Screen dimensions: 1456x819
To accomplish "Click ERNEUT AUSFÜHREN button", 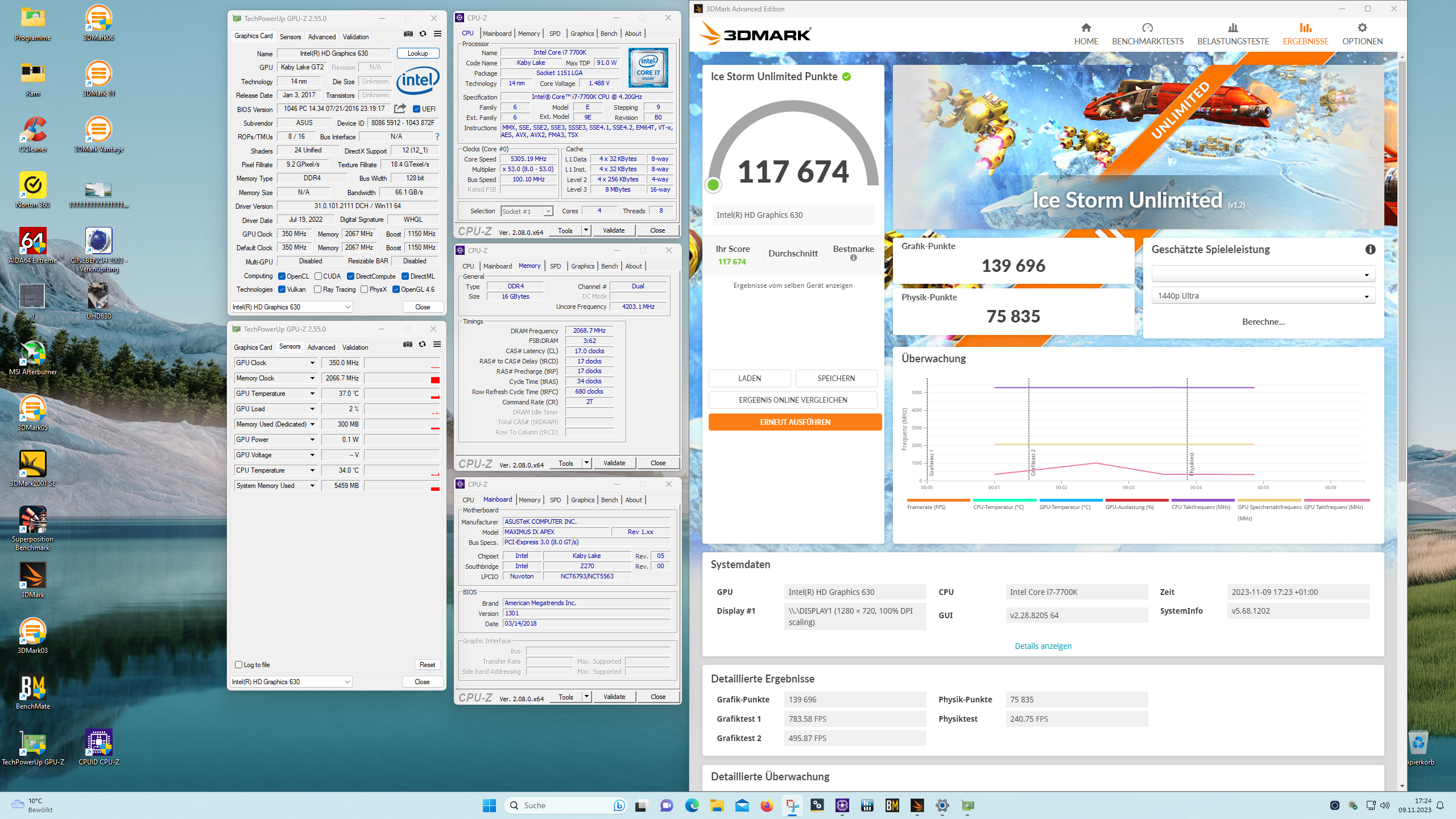I will pos(795,422).
